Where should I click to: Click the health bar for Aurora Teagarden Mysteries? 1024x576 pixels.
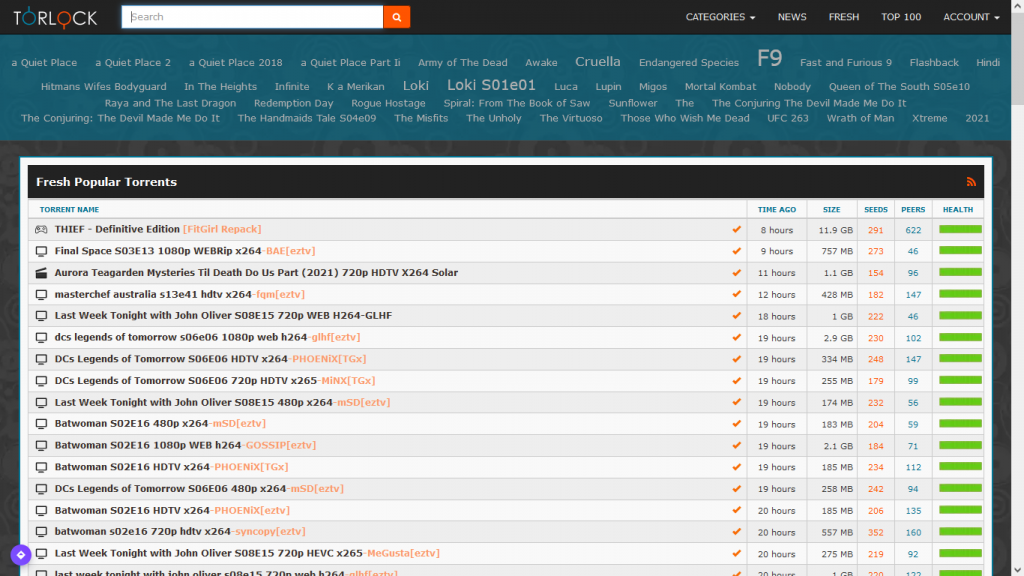(960, 272)
